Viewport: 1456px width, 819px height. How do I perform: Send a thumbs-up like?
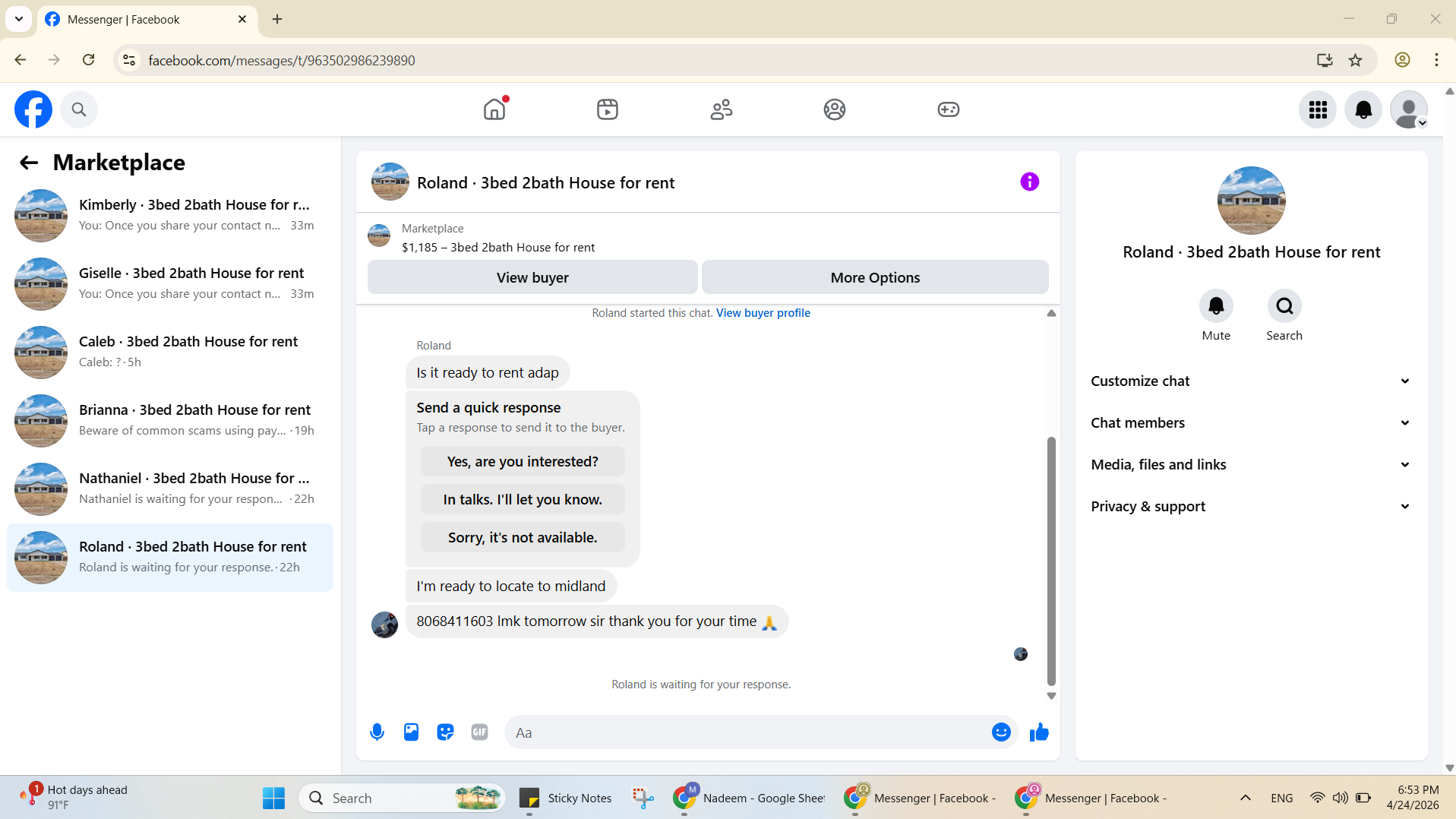[x=1039, y=732]
